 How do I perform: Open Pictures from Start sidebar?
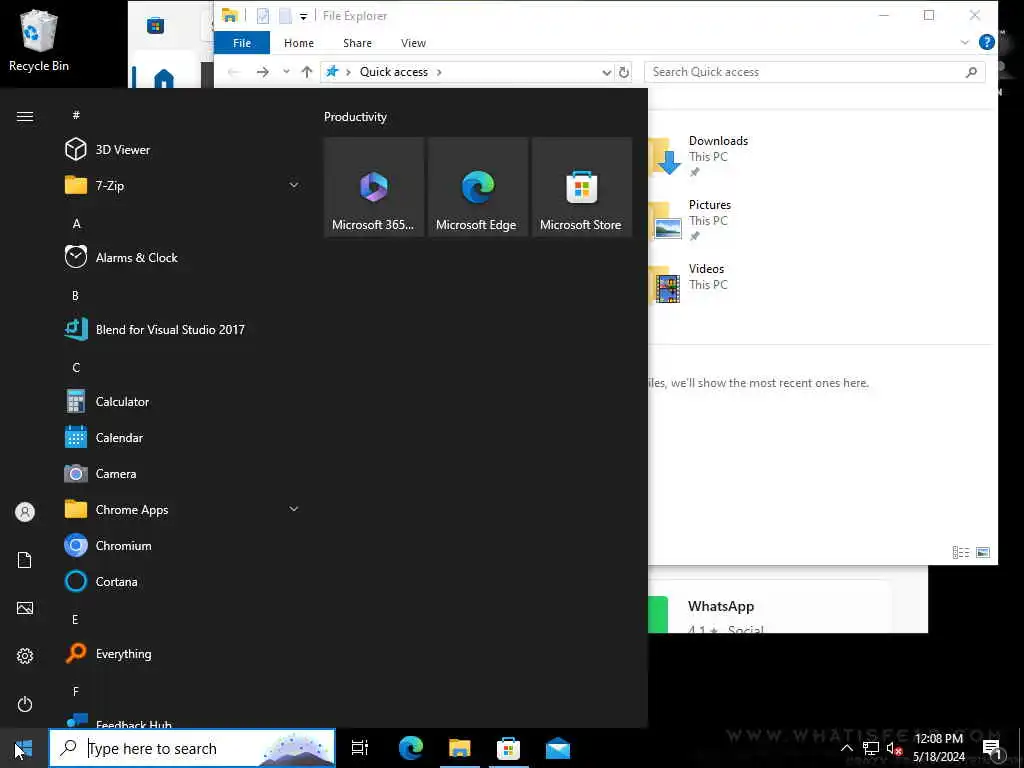(x=25, y=608)
